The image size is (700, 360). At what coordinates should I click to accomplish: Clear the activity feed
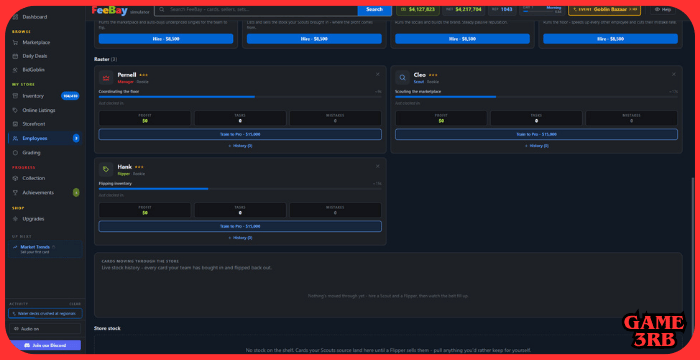[x=75, y=304]
